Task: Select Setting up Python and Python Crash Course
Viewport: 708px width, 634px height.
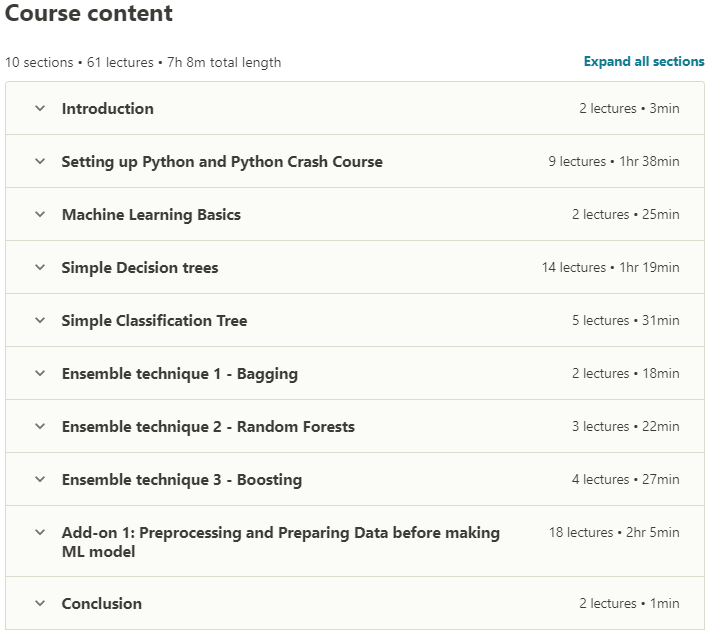Action: [222, 162]
